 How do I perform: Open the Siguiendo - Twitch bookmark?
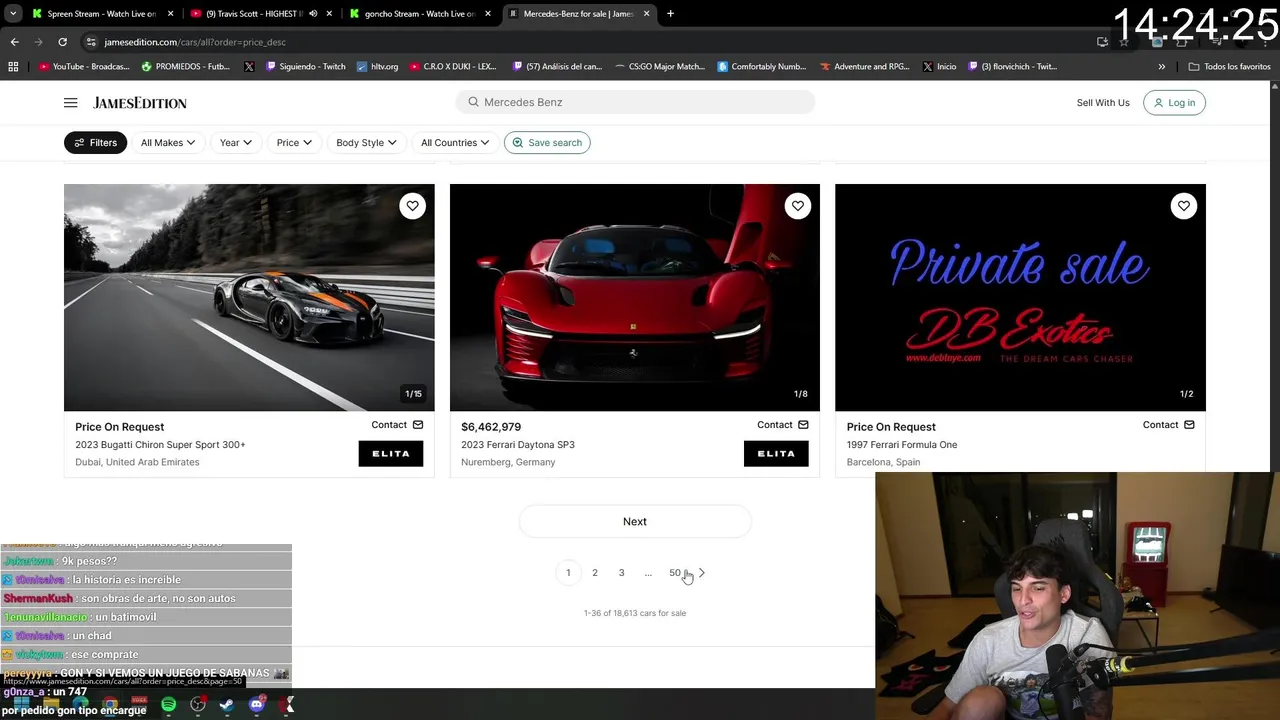305,67
